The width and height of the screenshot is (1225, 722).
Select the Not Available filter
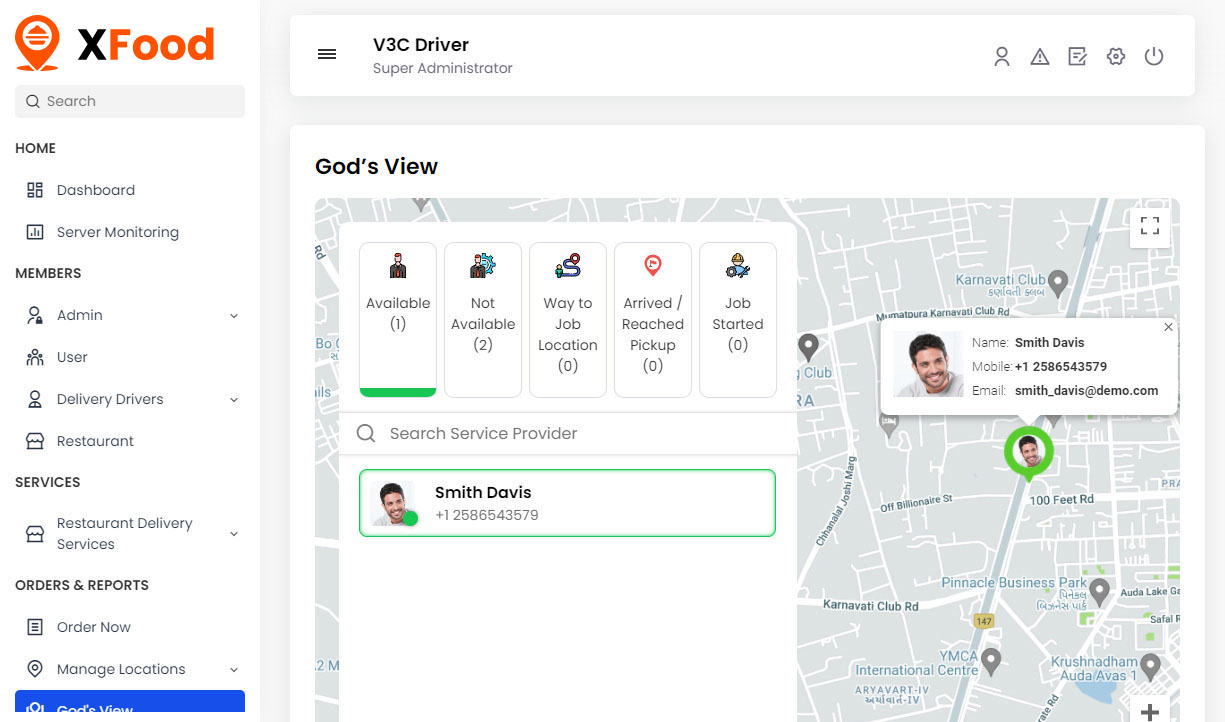[x=483, y=318]
